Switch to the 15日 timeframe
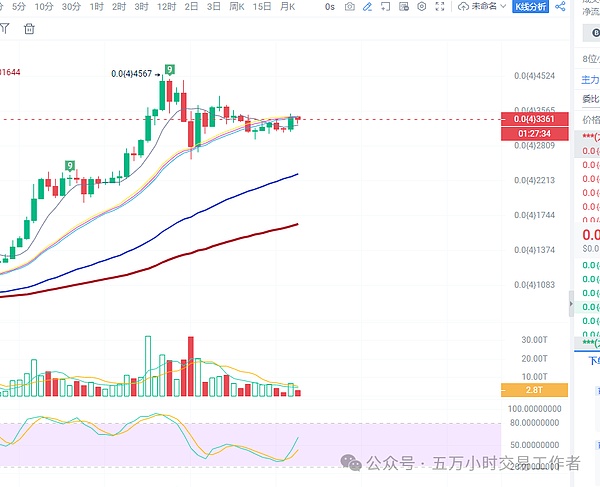This screenshot has height=487, width=600. point(262,7)
